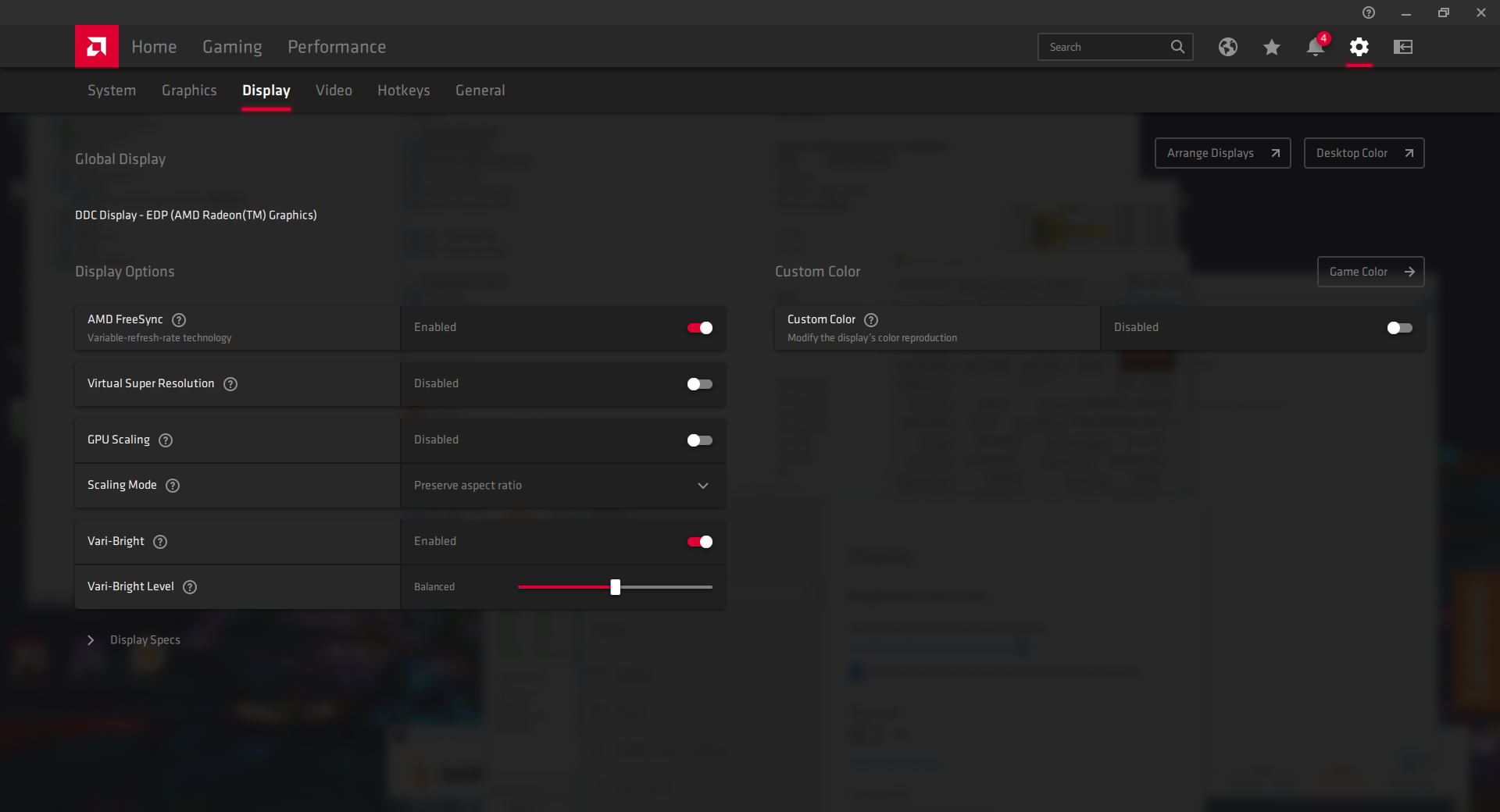1500x812 pixels.
Task: Click the AMD logo icon
Action: click(x=97, y=47)
